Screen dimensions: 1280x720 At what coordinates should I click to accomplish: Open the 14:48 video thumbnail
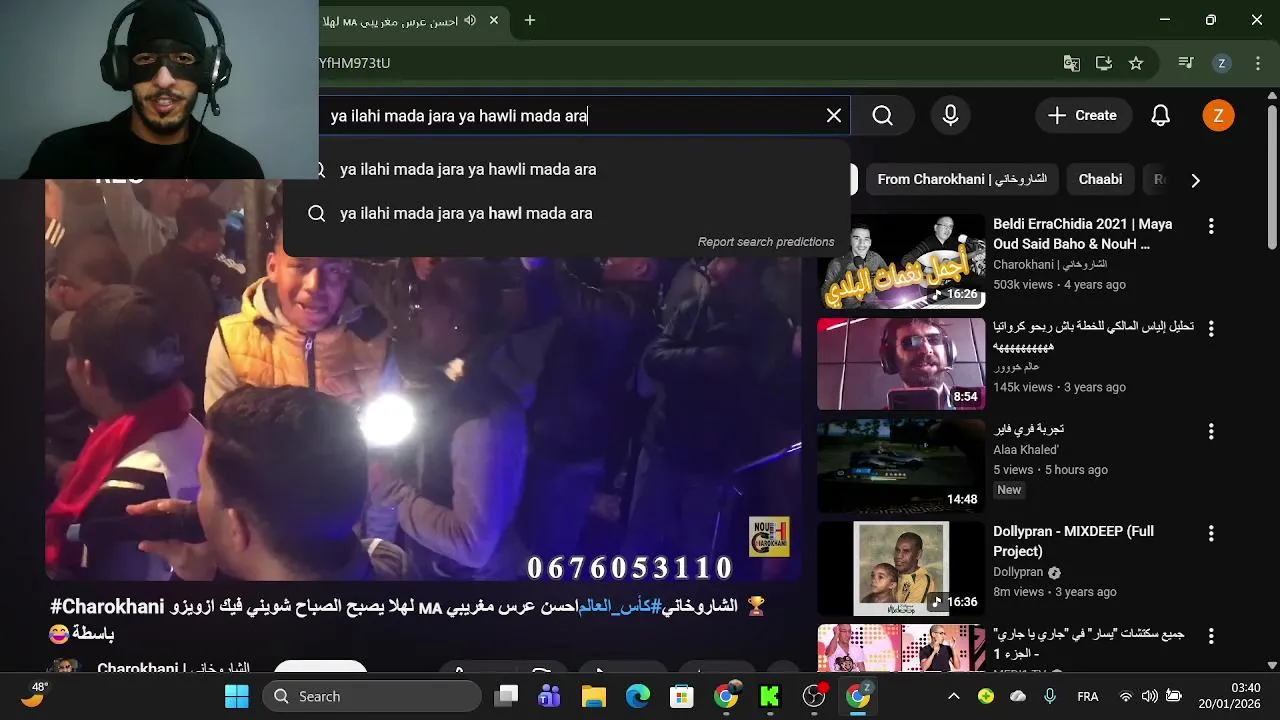[901, 466]
